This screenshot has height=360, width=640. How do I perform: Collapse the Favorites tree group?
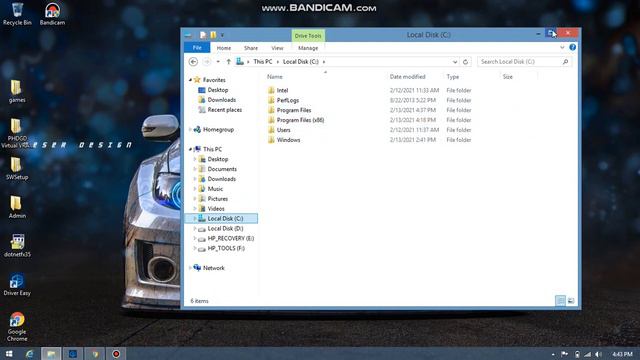coord(190,80)
